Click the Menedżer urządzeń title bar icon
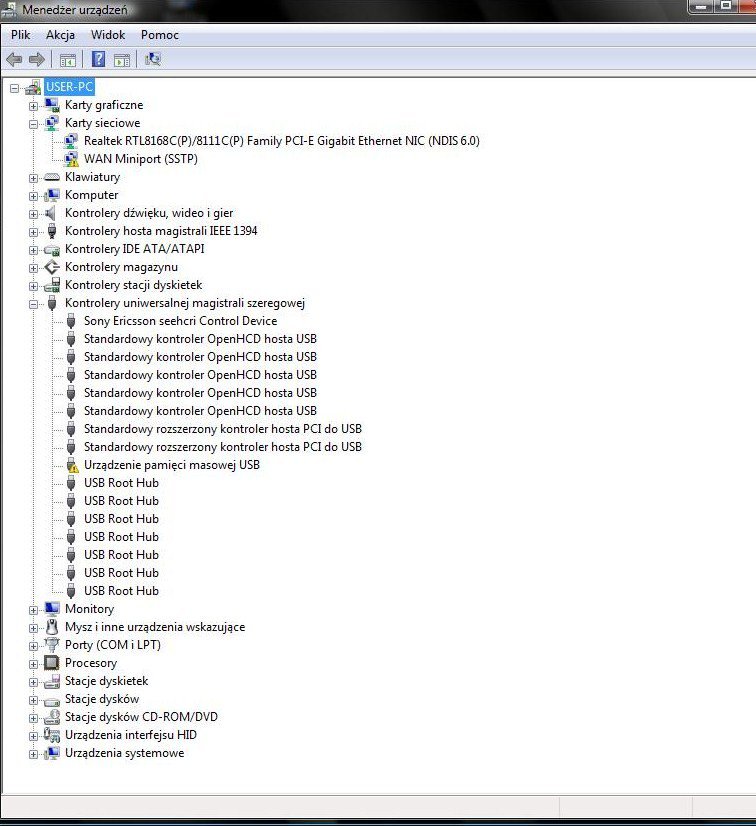The height and width of the screenshot is (826, 756). coord(8,9)
